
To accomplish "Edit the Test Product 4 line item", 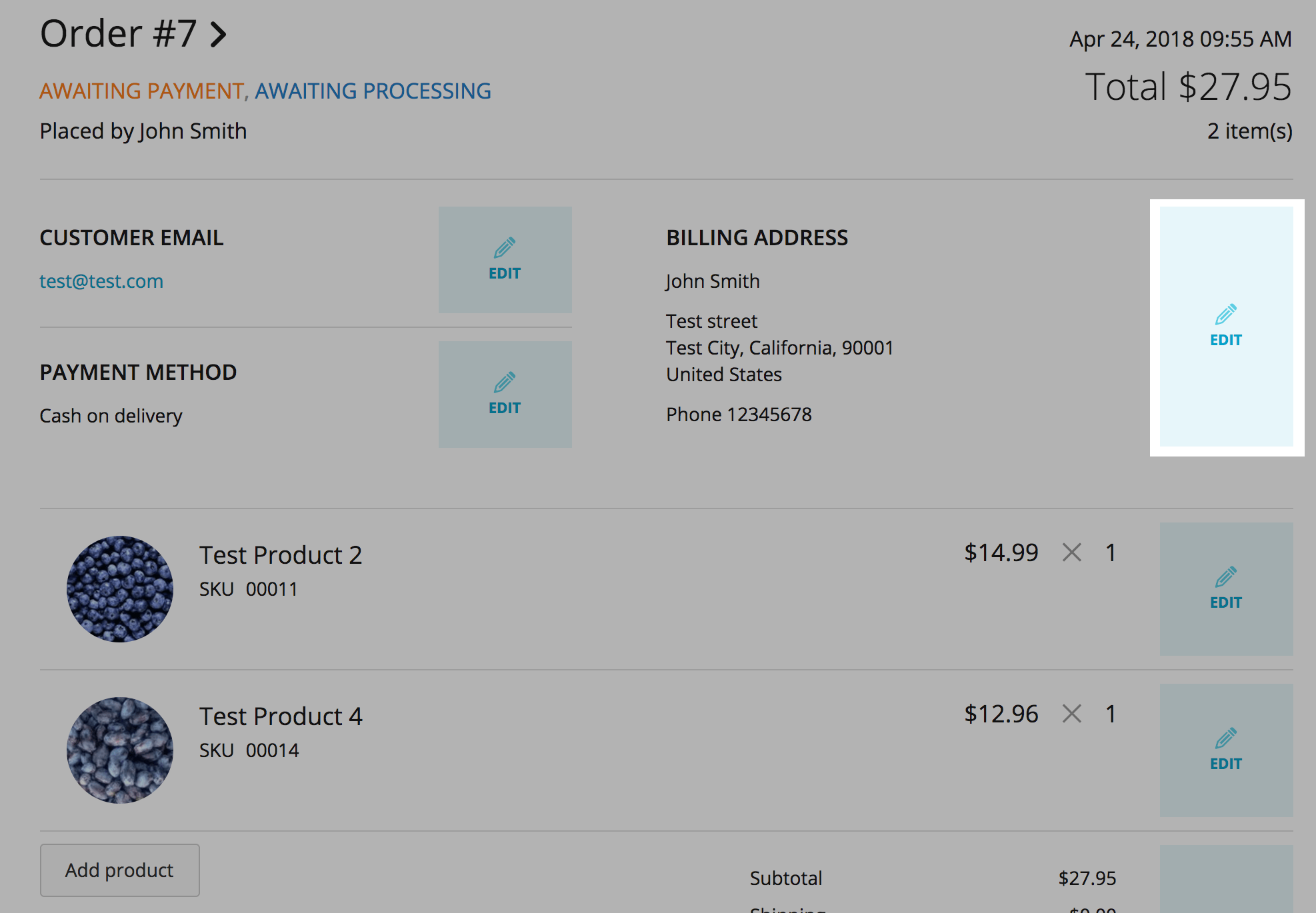I will tap(1225, 750).
